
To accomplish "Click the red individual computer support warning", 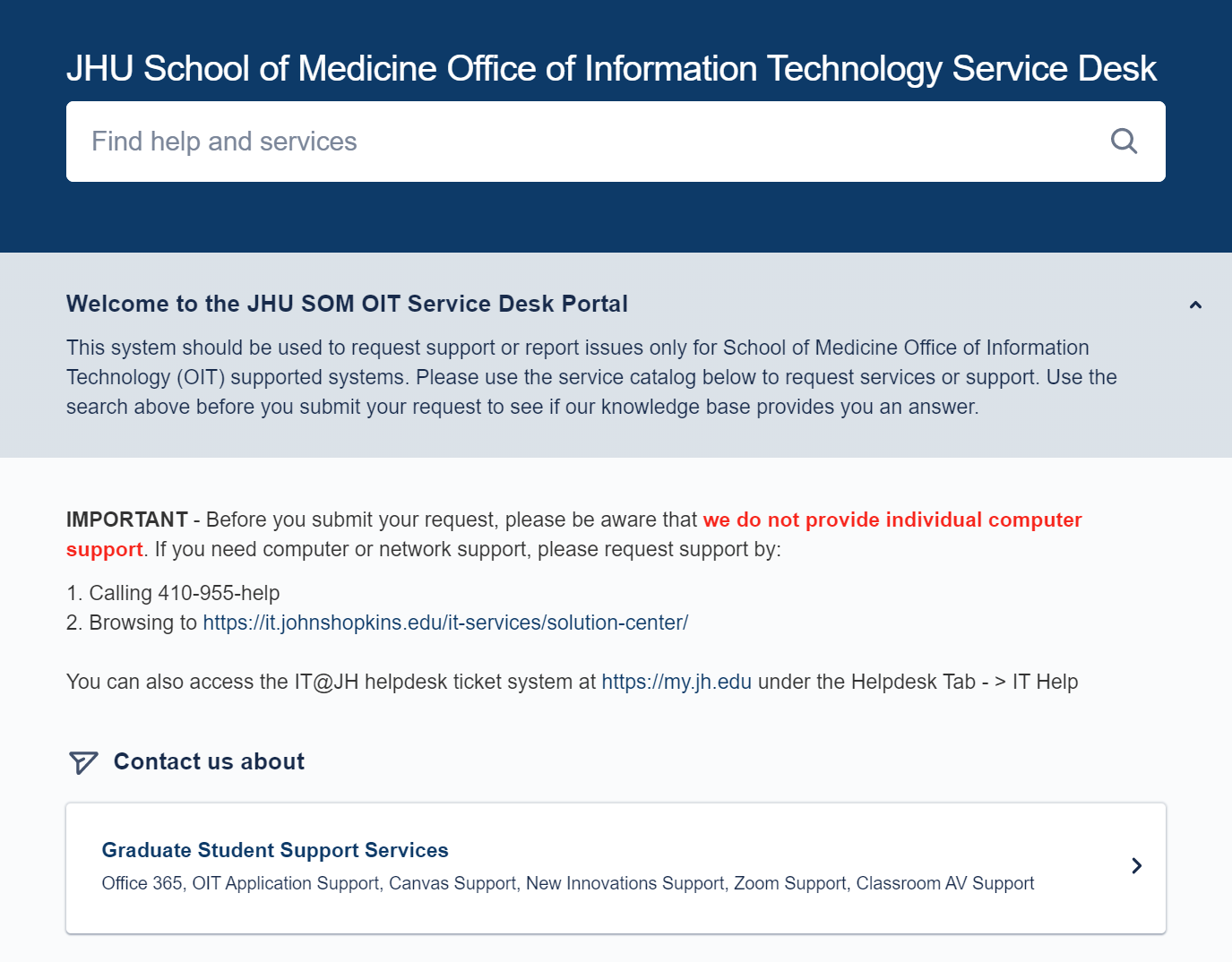I will (574, 534).
